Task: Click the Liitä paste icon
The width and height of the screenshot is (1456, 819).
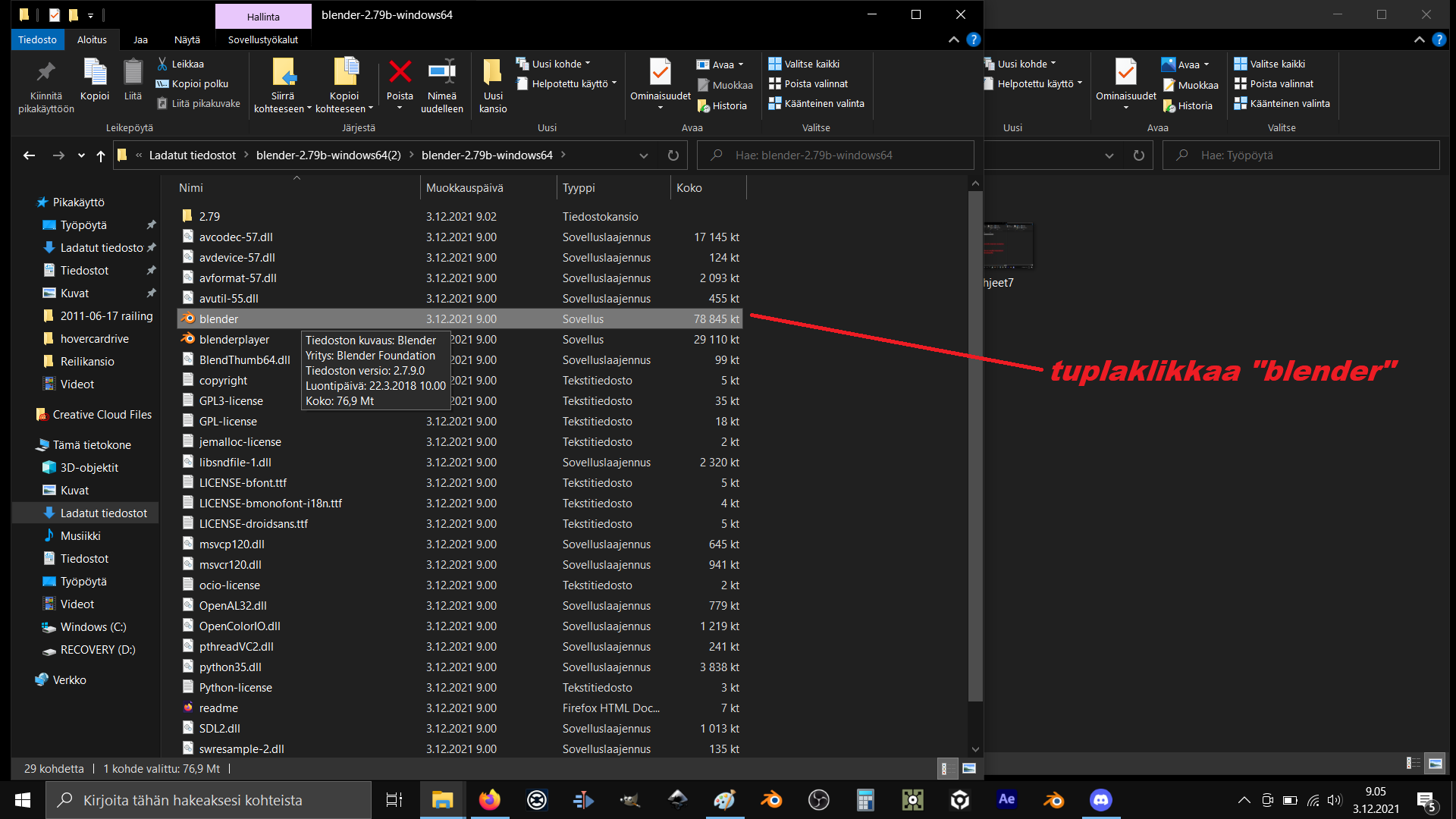Action: [133, 73]
